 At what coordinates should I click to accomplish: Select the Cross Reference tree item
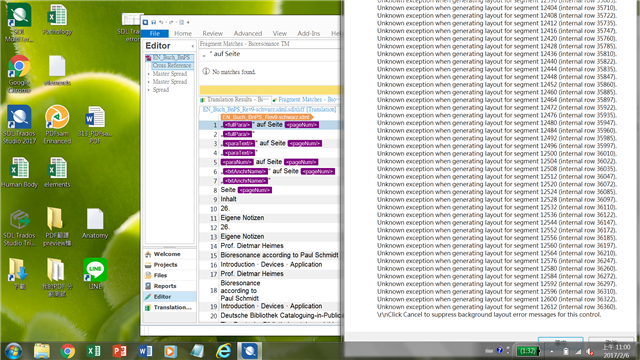click(172, 65)
